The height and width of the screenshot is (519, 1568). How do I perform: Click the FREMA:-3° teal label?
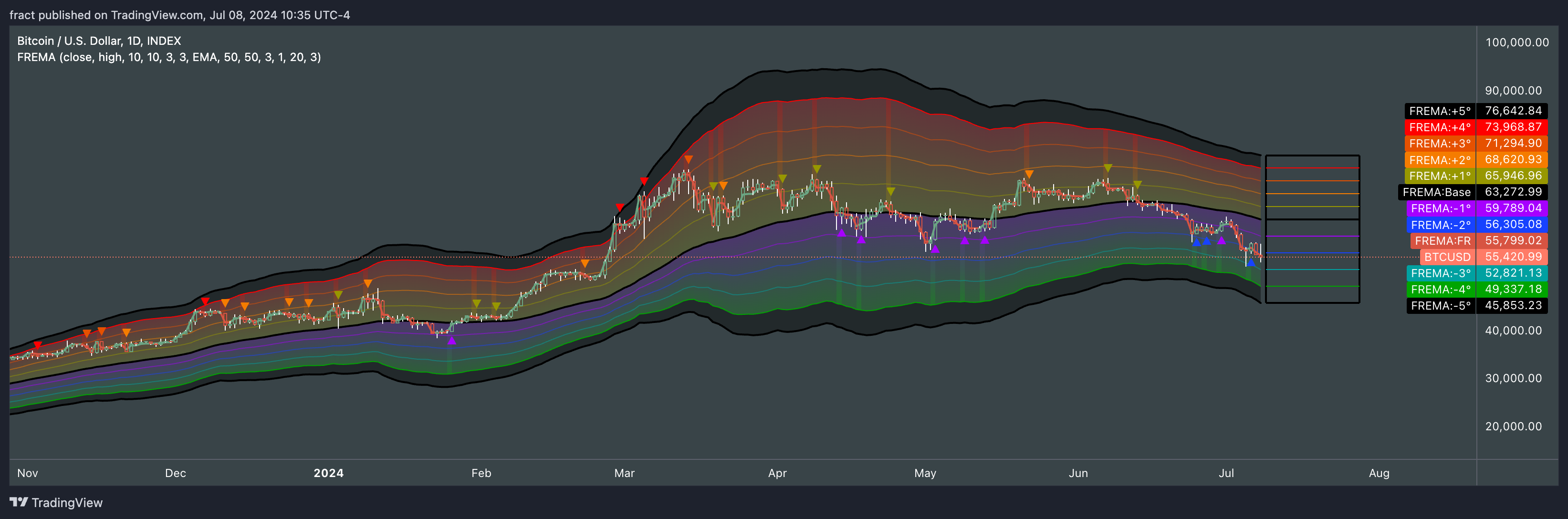point(1442,273)
